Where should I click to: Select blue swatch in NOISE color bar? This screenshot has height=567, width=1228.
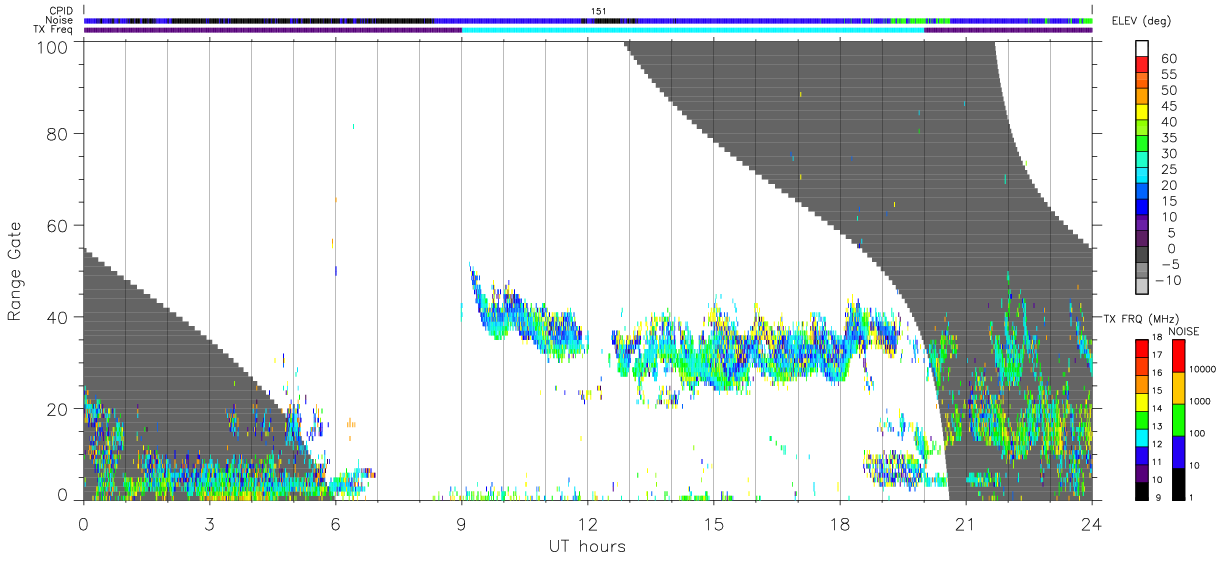pyautogui.click(x=1178, y=451)
